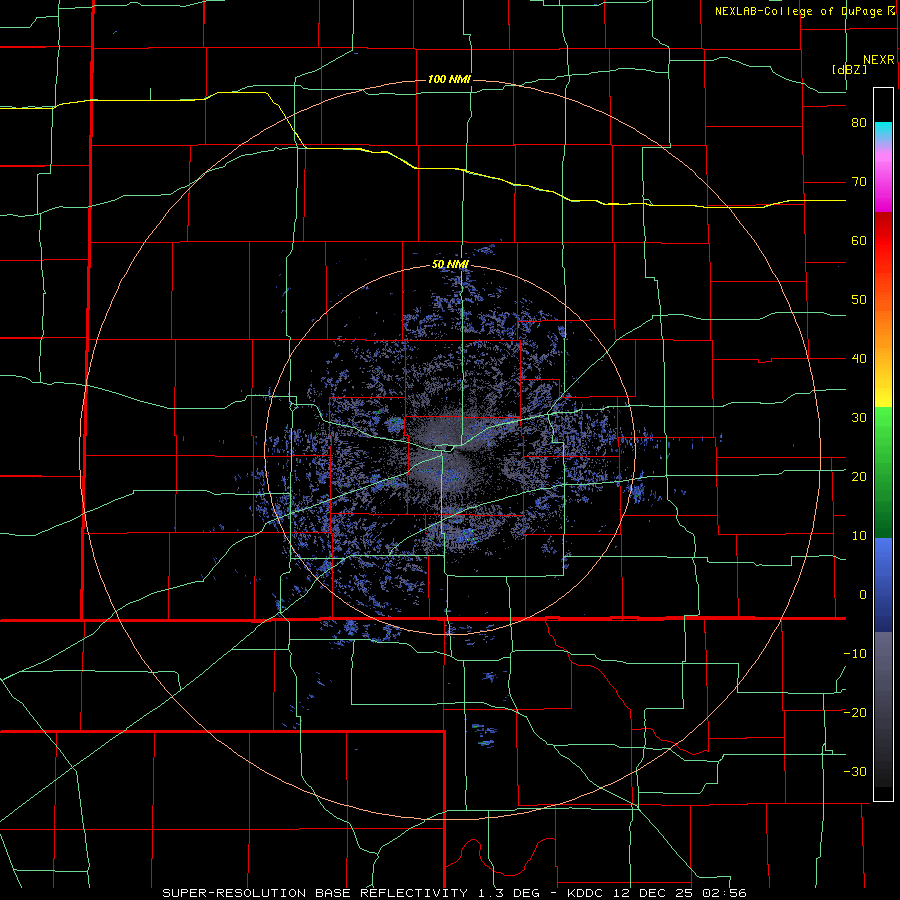Click the [dBZ] unit label

point(849,69)
